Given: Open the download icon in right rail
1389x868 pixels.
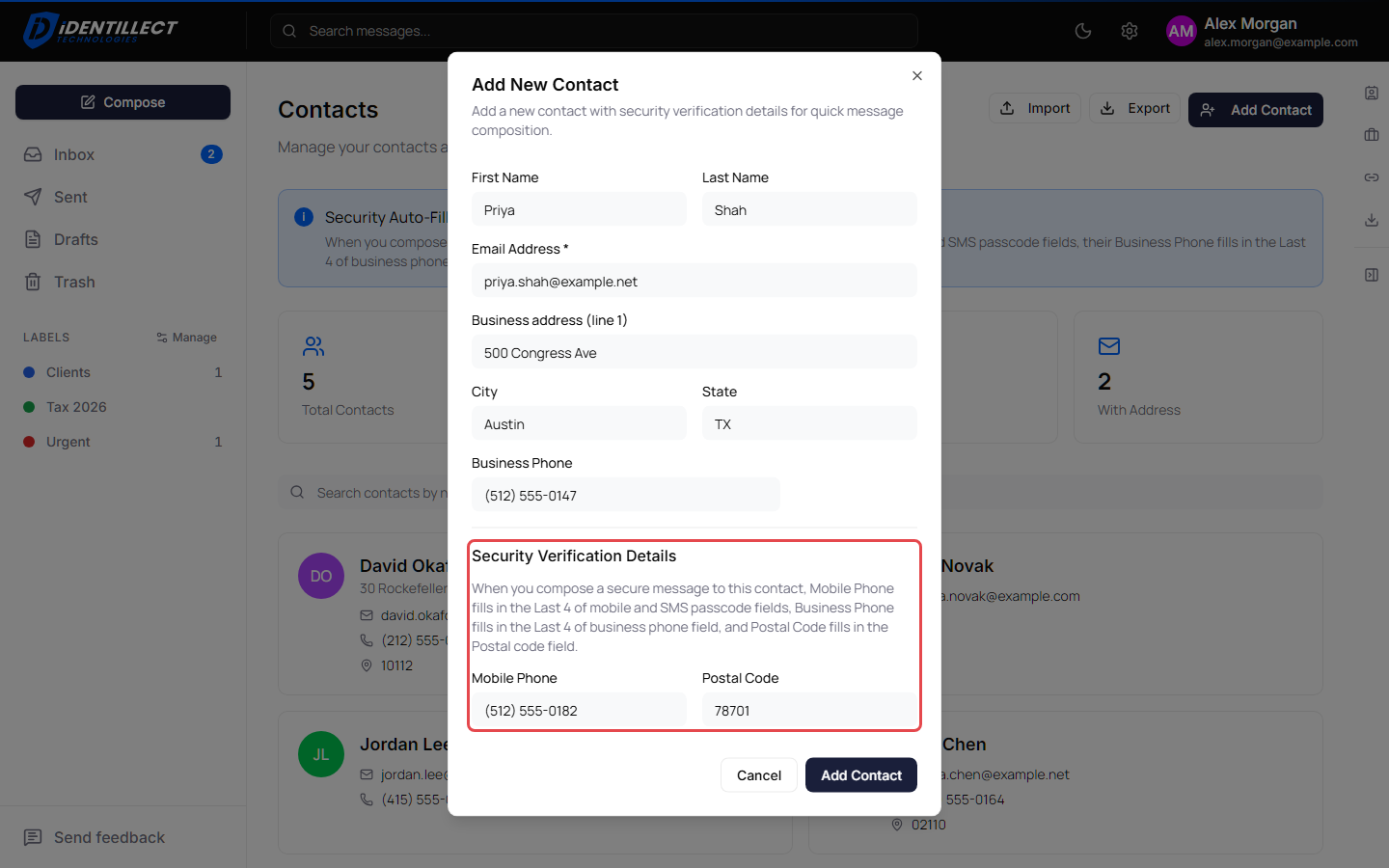Looking at the screenshot, I should pos(1372,220).
